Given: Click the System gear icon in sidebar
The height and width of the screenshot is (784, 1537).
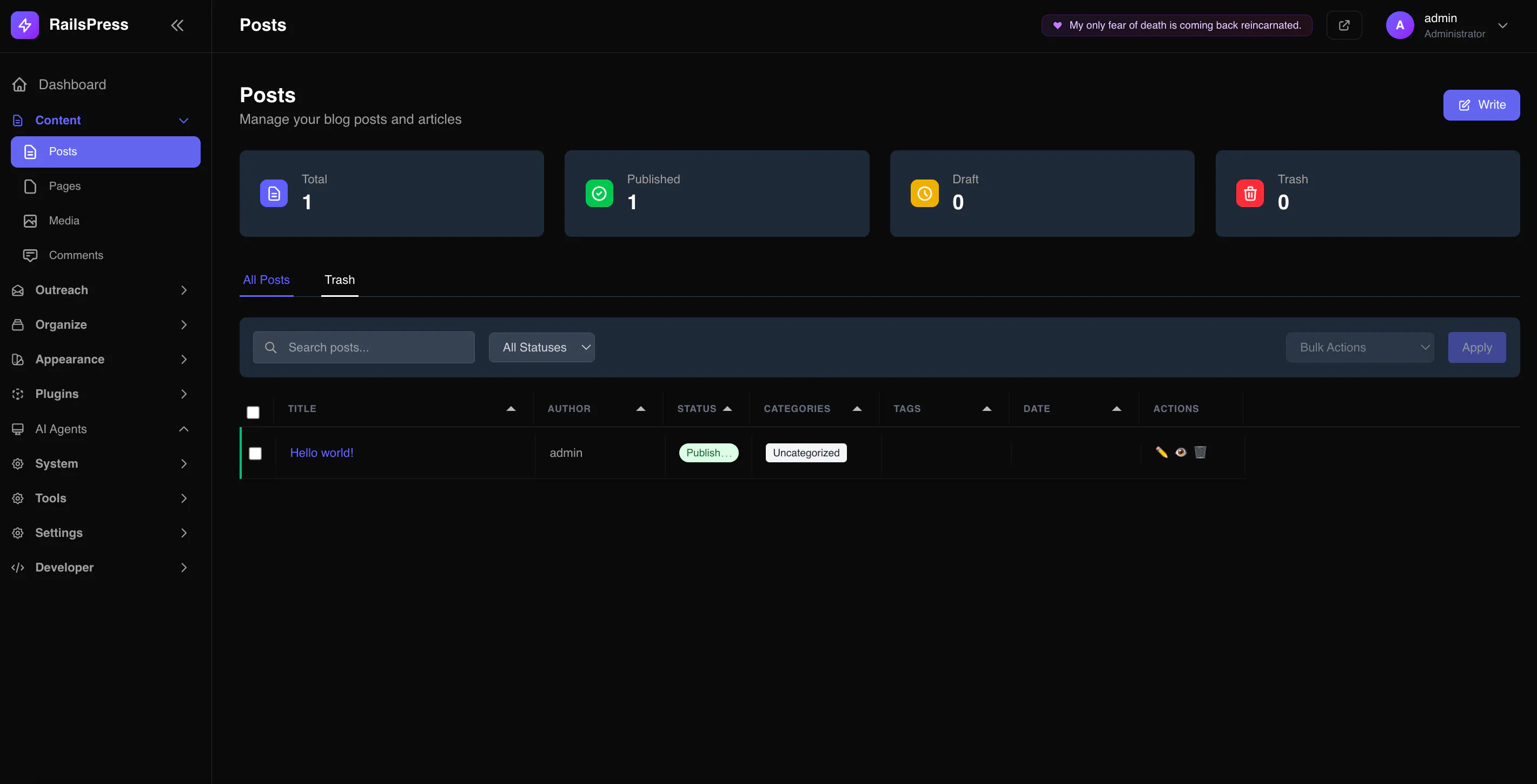Looking at the screenshot, I should coord(18,463).
